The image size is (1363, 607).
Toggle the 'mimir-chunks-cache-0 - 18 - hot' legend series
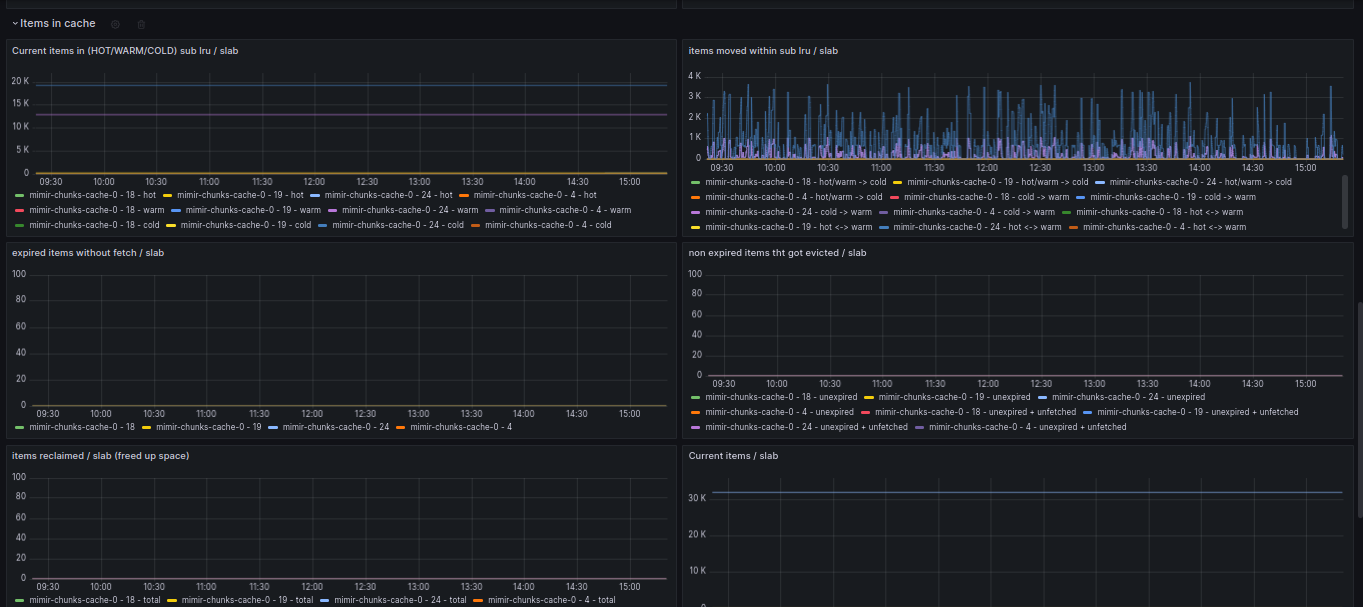(x=92, y=195)
